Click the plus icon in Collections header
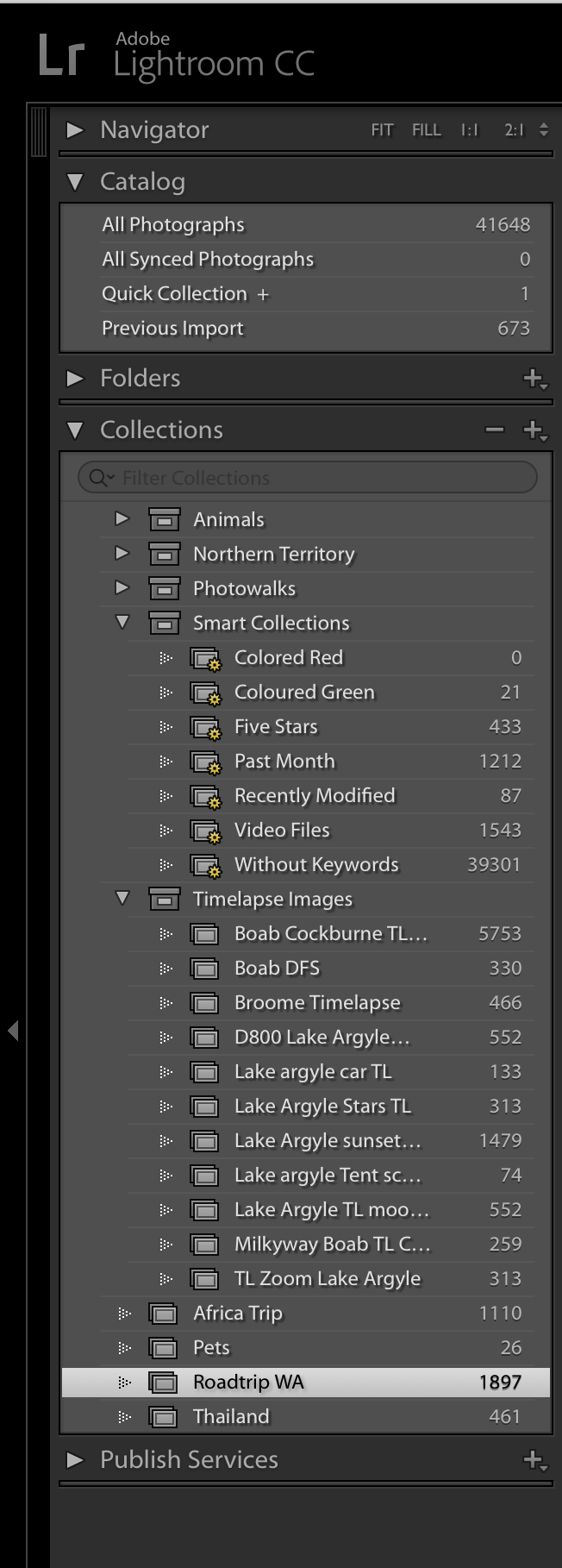This screenshot has width=562, height=1568. pyautogui.click(x=534, y=430)
